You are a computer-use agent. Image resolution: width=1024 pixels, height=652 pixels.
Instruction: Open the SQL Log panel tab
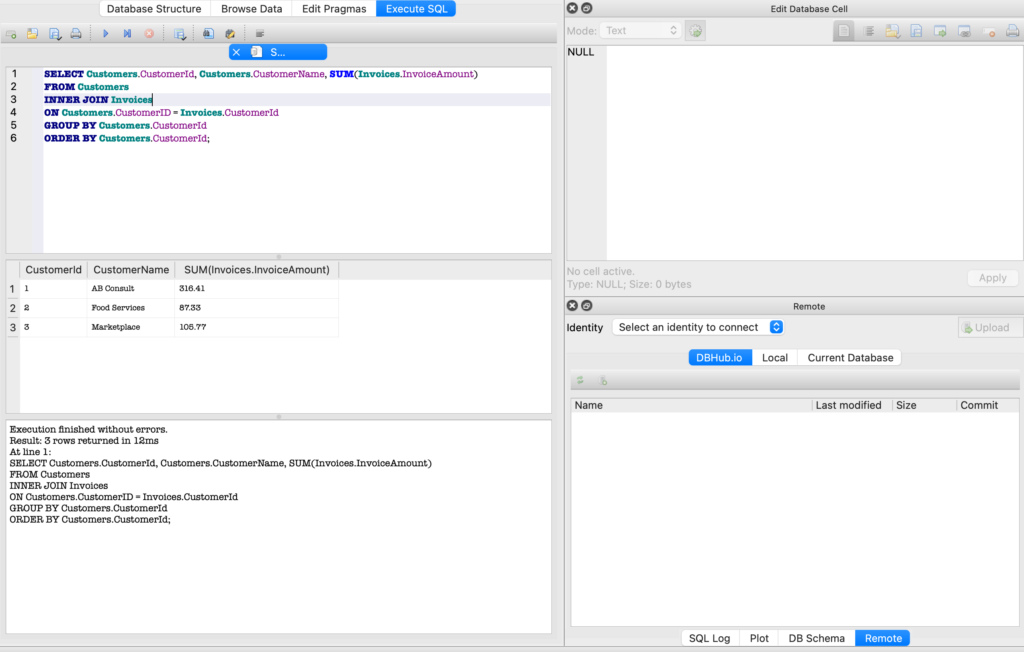tap(709, 638)
